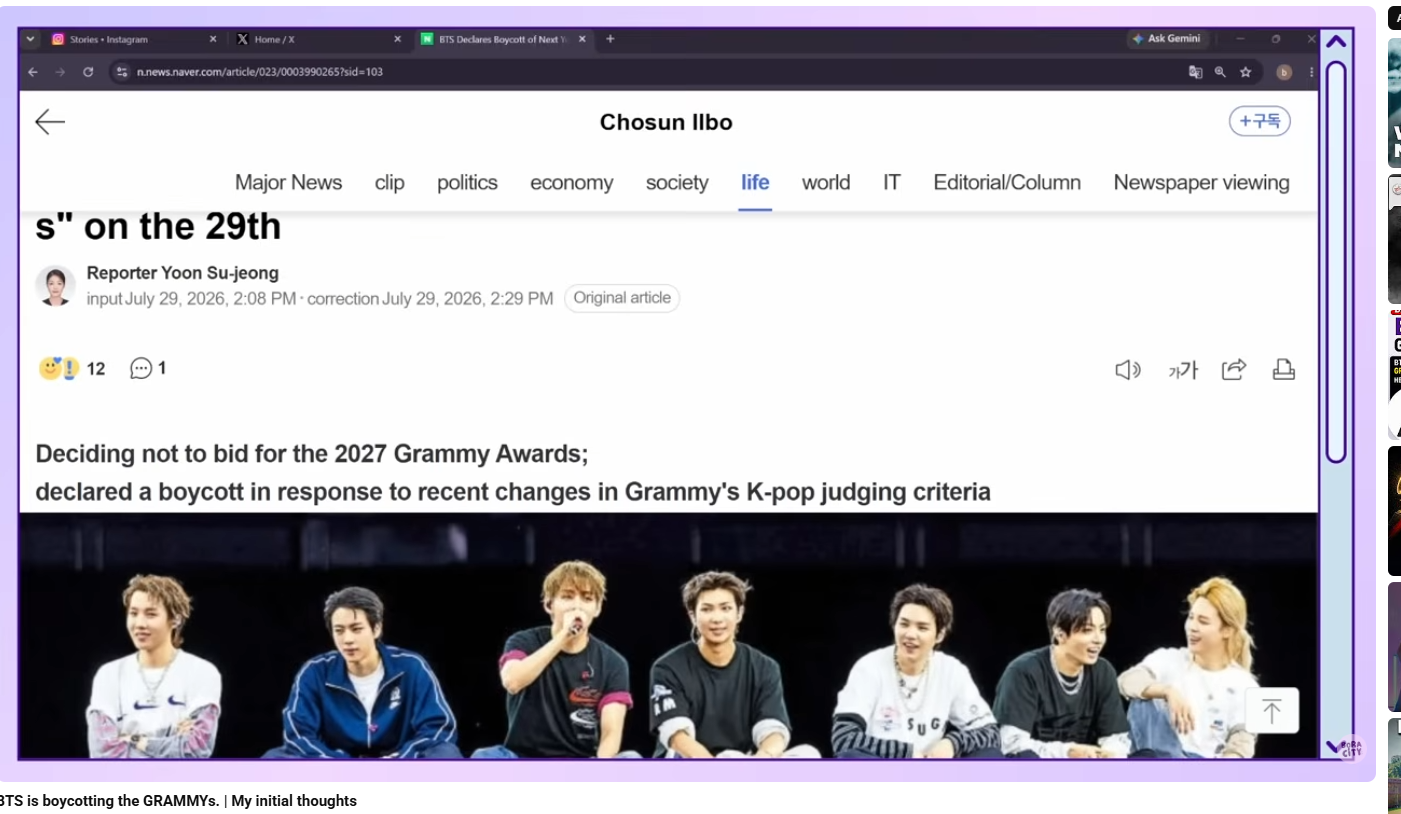
Task: Click the scrollbar down chevron
Action: tap(1334, 747)
